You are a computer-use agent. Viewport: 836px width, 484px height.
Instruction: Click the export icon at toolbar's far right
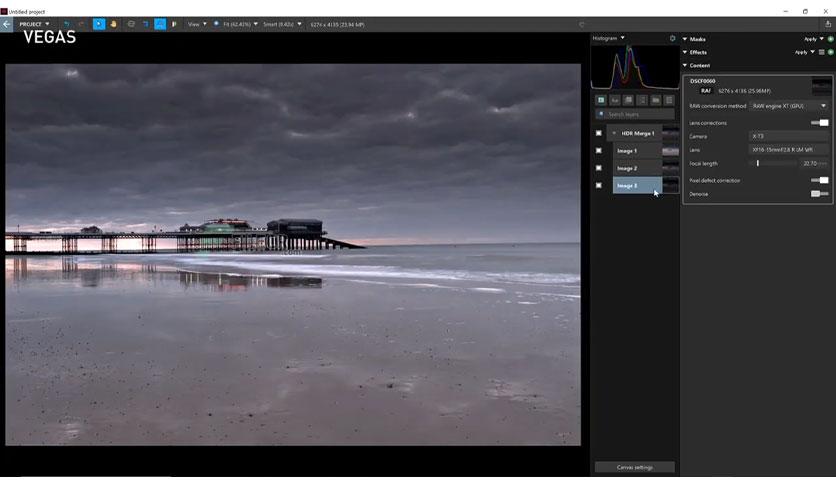tap(828, 24)
